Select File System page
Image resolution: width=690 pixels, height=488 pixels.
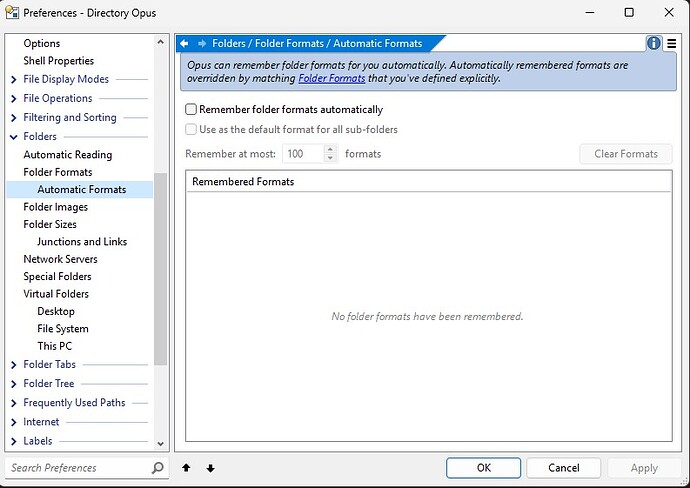point(62,329)
